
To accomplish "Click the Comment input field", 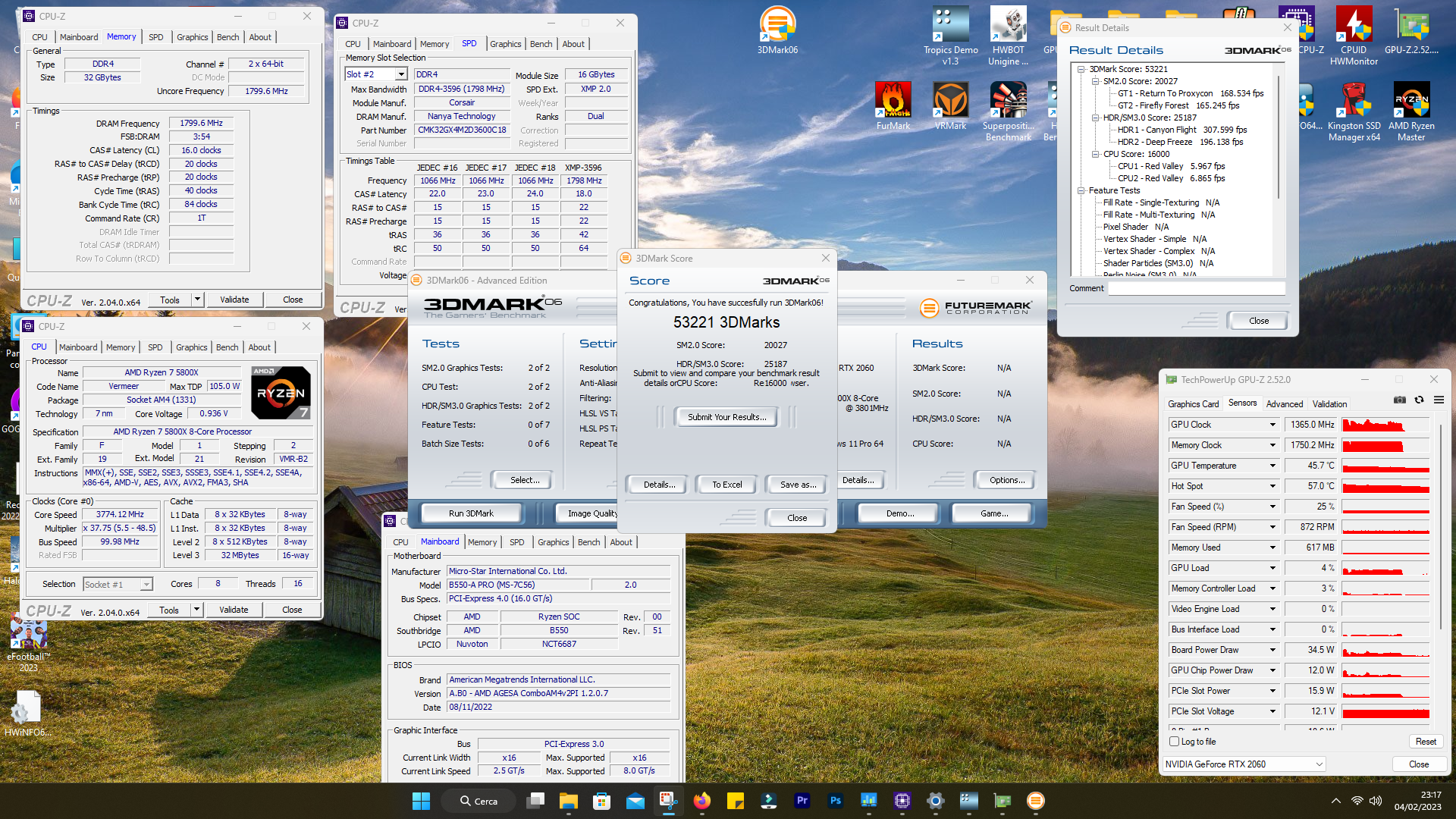I will point(1197,288).
